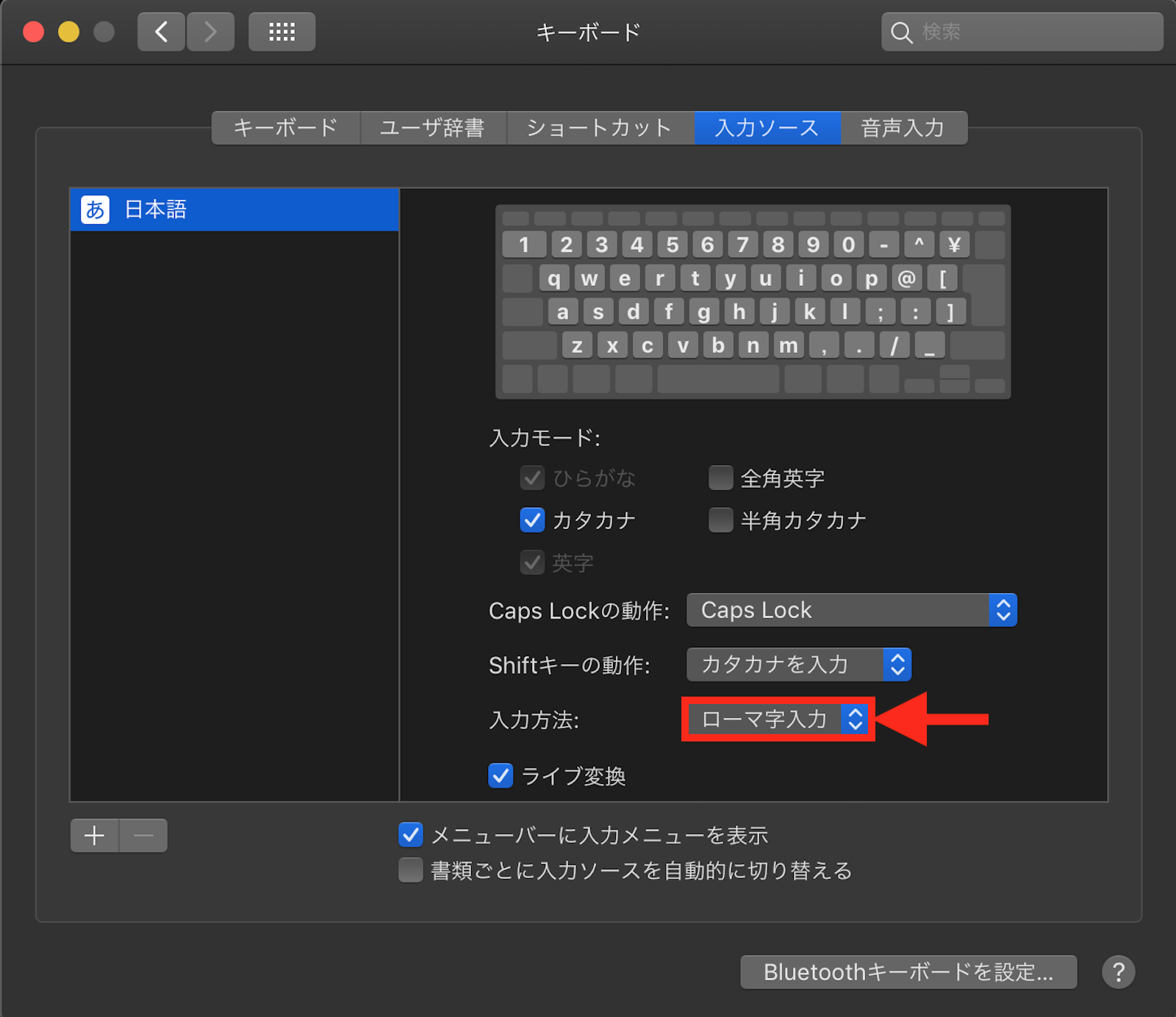The height and width of the screenshot is (1017, 1176).
Task: Click the back navigation arrow
Action: coord(161,32)
